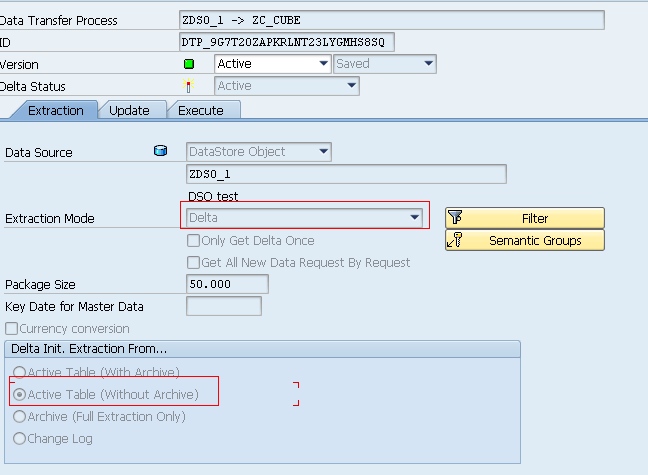648x475 pixels.
Task: Open the Extraction Mode Delta dropdown
Action: tap(305, 217)
